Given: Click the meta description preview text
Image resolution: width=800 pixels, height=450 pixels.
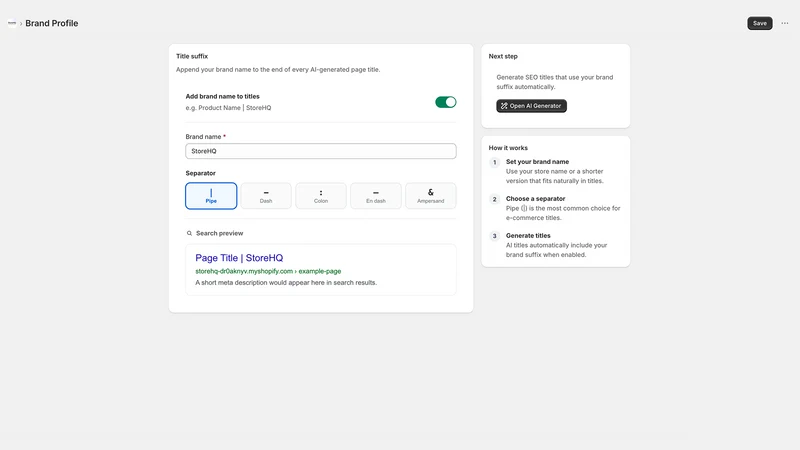Looking at the screenshot, I should 286,283.
